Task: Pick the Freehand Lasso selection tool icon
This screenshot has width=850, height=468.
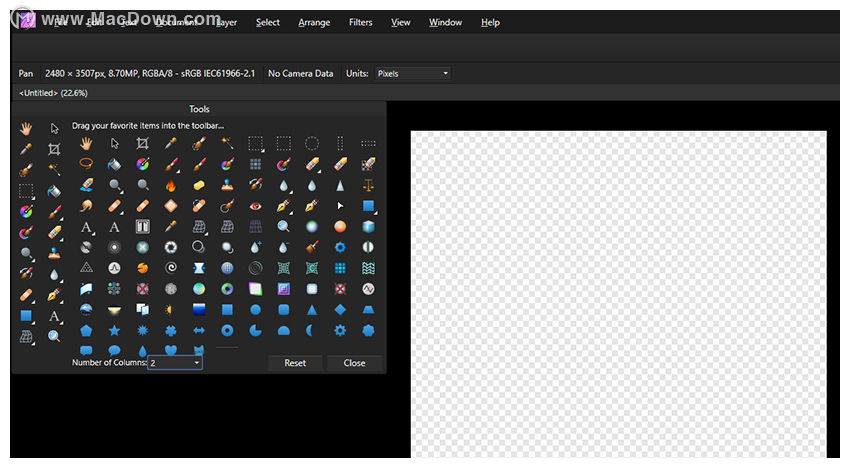Action: click(86, 163)
